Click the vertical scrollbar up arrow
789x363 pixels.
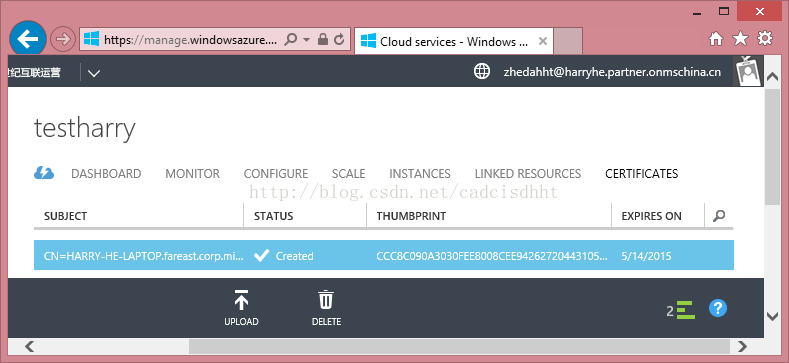pyautogui.click(x=772, y=77)
